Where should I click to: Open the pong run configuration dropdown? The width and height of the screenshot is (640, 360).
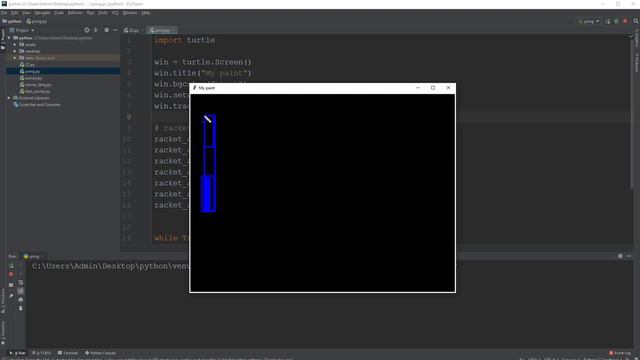589,21
